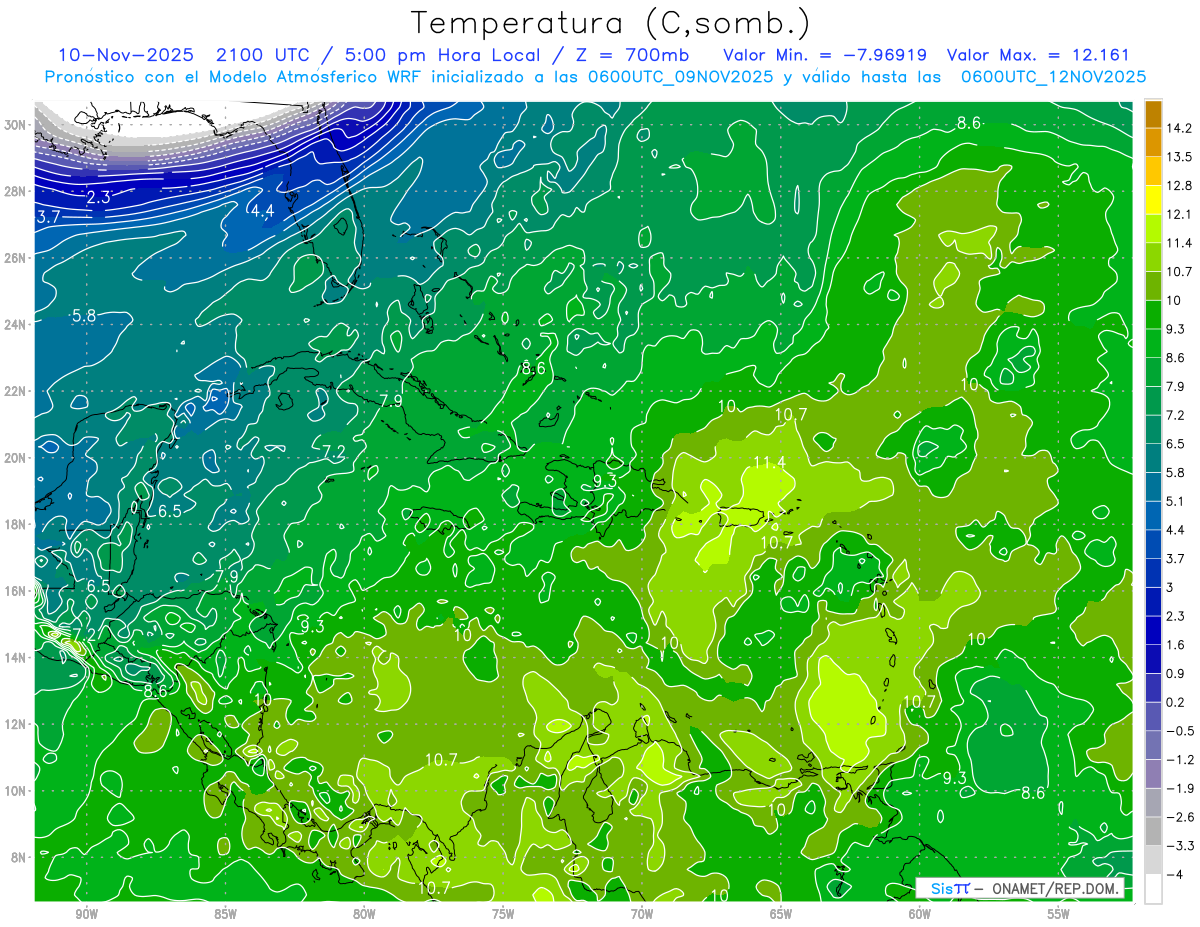Click the "75W" longitude axis label
Viewport: 1200px width, 927px height.
point(503,914)
